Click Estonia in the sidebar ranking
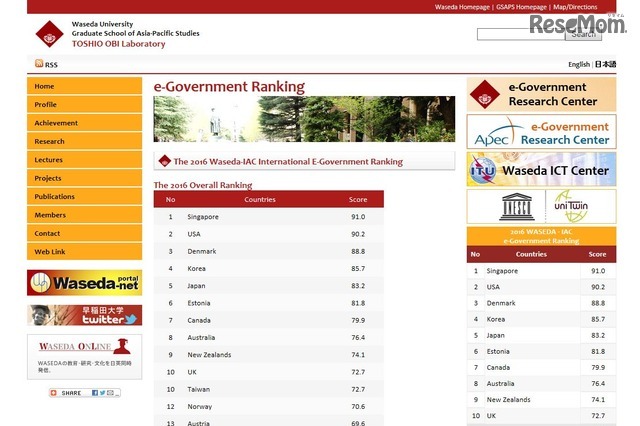640x426 pixels. click(498, 351)
